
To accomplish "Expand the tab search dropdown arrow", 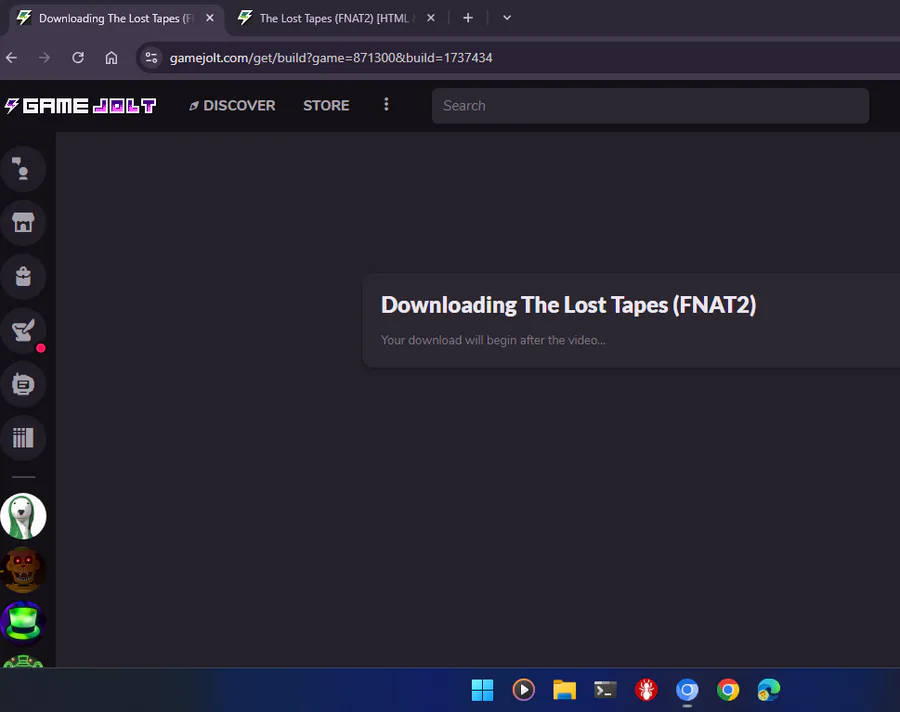I will pos(507,18).
